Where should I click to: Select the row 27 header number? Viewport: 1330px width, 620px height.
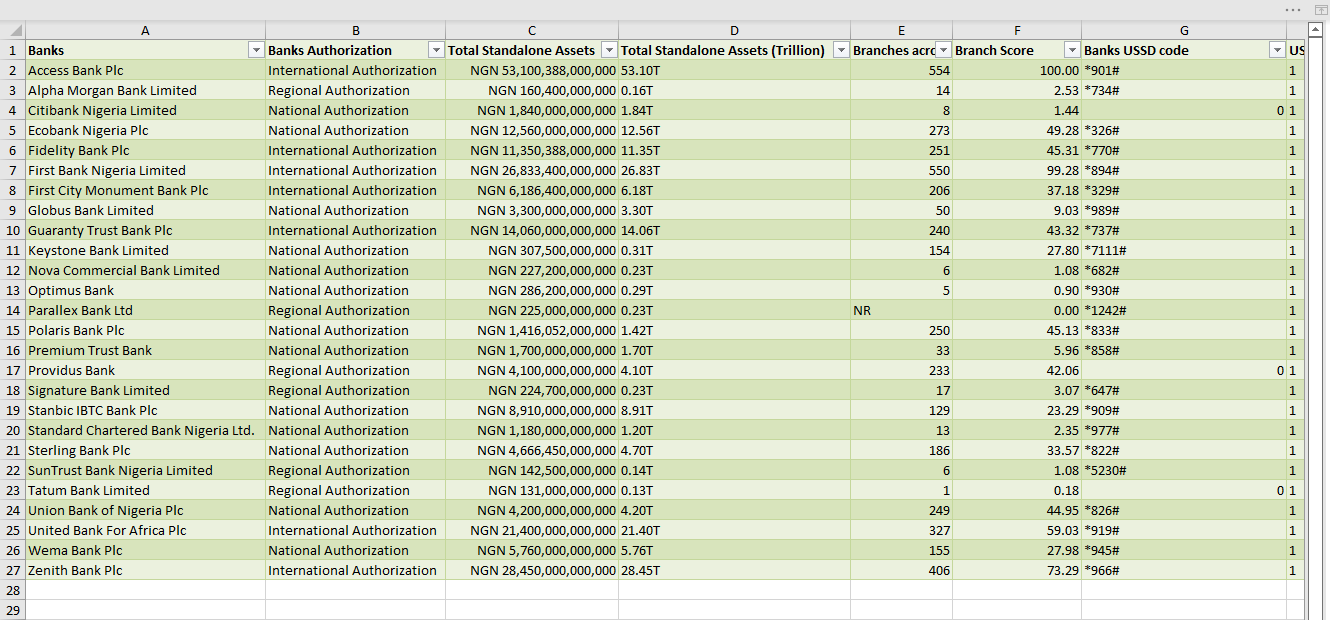[x=12, y=570]
